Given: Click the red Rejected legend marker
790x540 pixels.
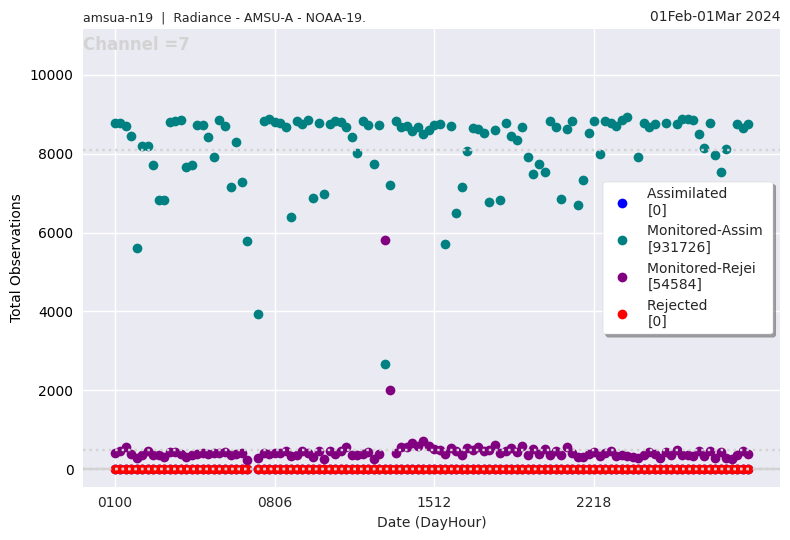Looking at the screenshot, I should pos(622,314).
